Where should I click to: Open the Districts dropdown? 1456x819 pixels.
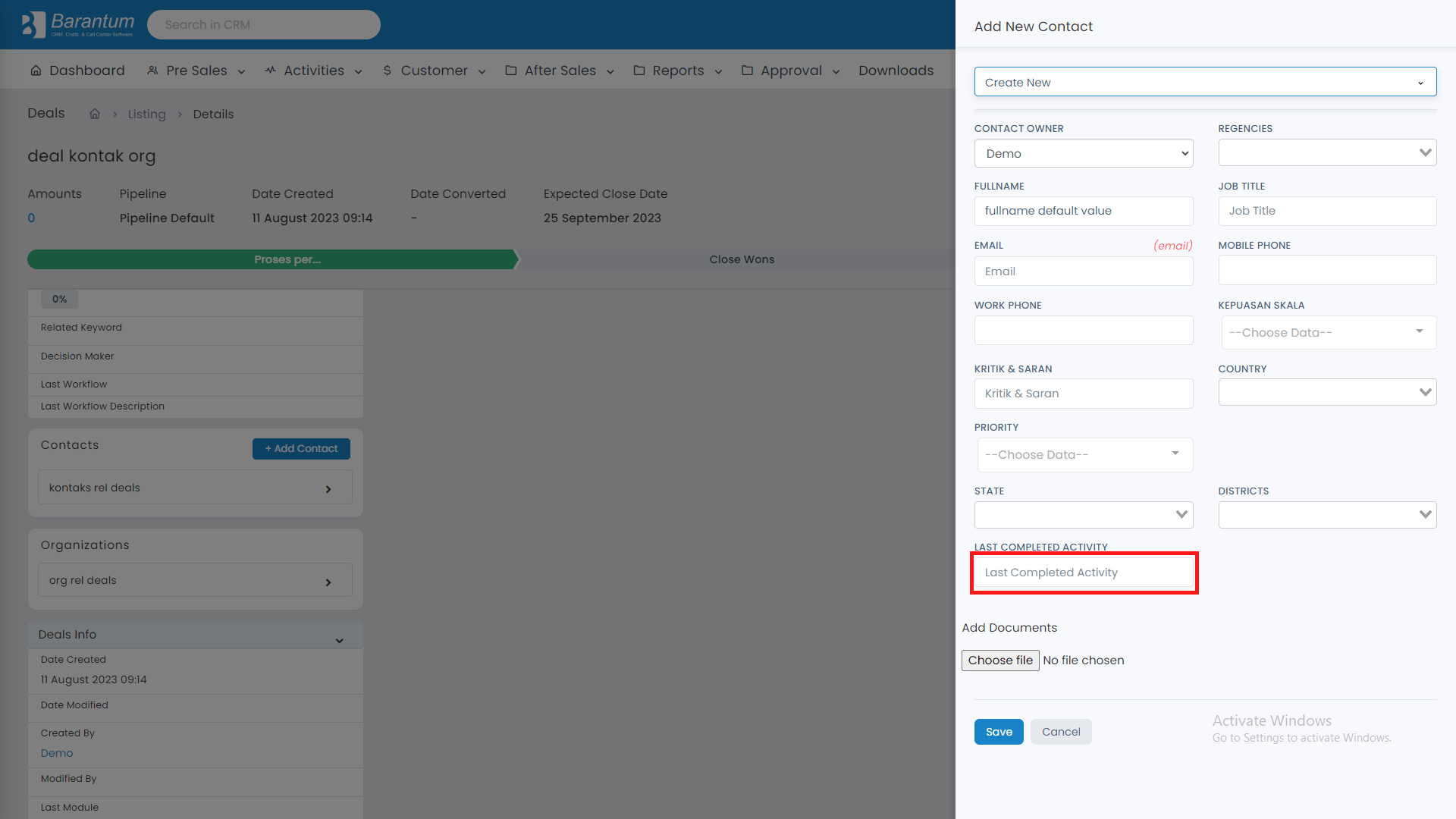1327,515
